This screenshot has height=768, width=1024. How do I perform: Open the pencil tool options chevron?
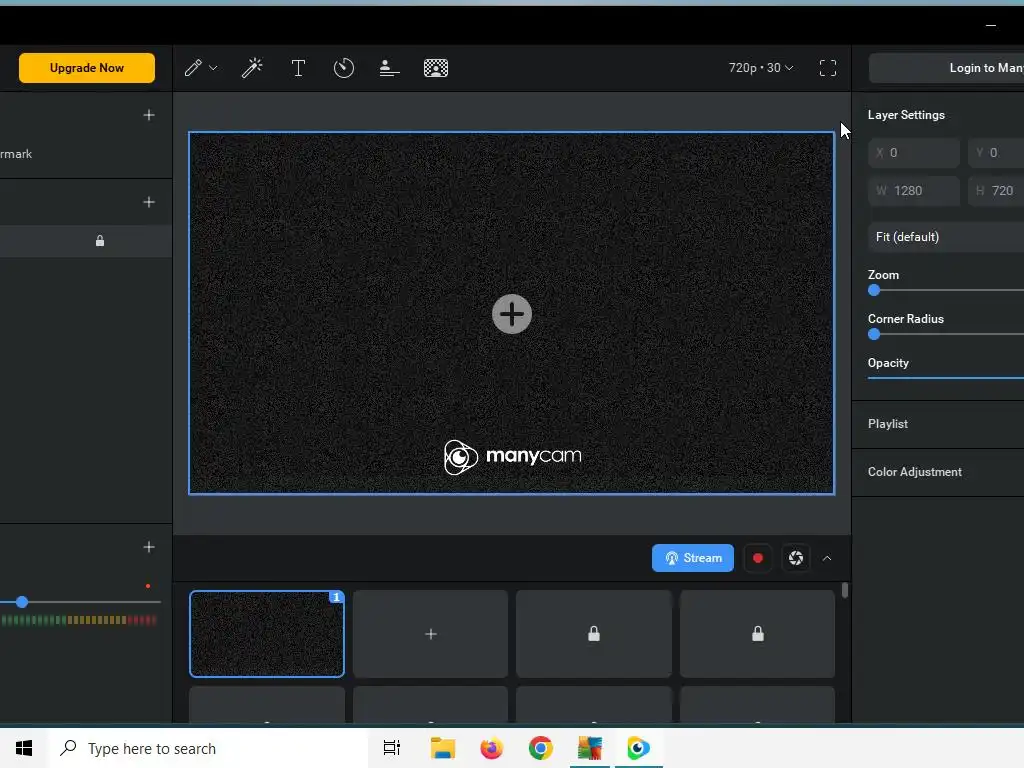click(213, 68)
